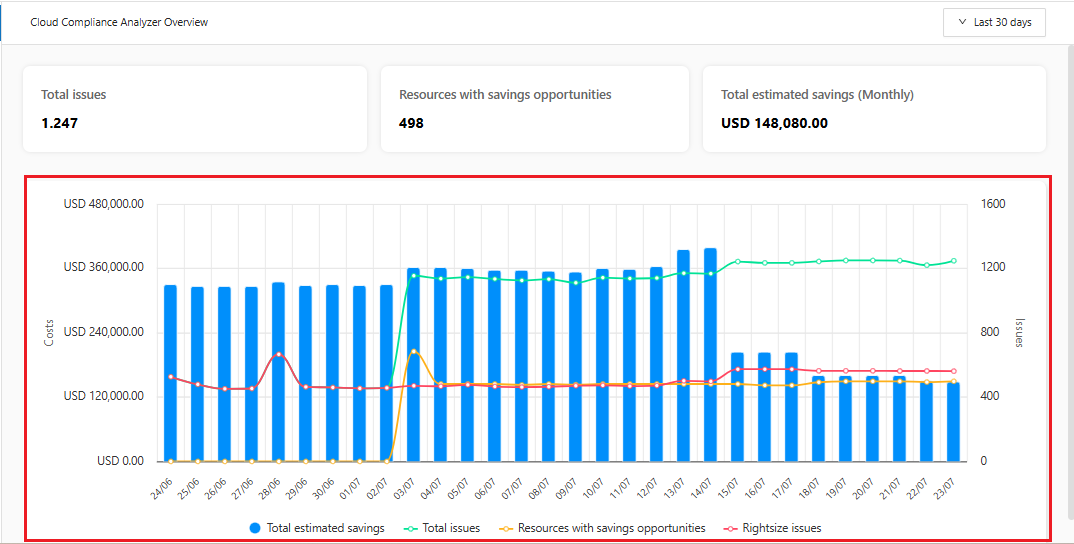This screenshot has height=544, width=1074.
Task: Hide the Rightsize issues series via legend text
Action: (781, 528)
